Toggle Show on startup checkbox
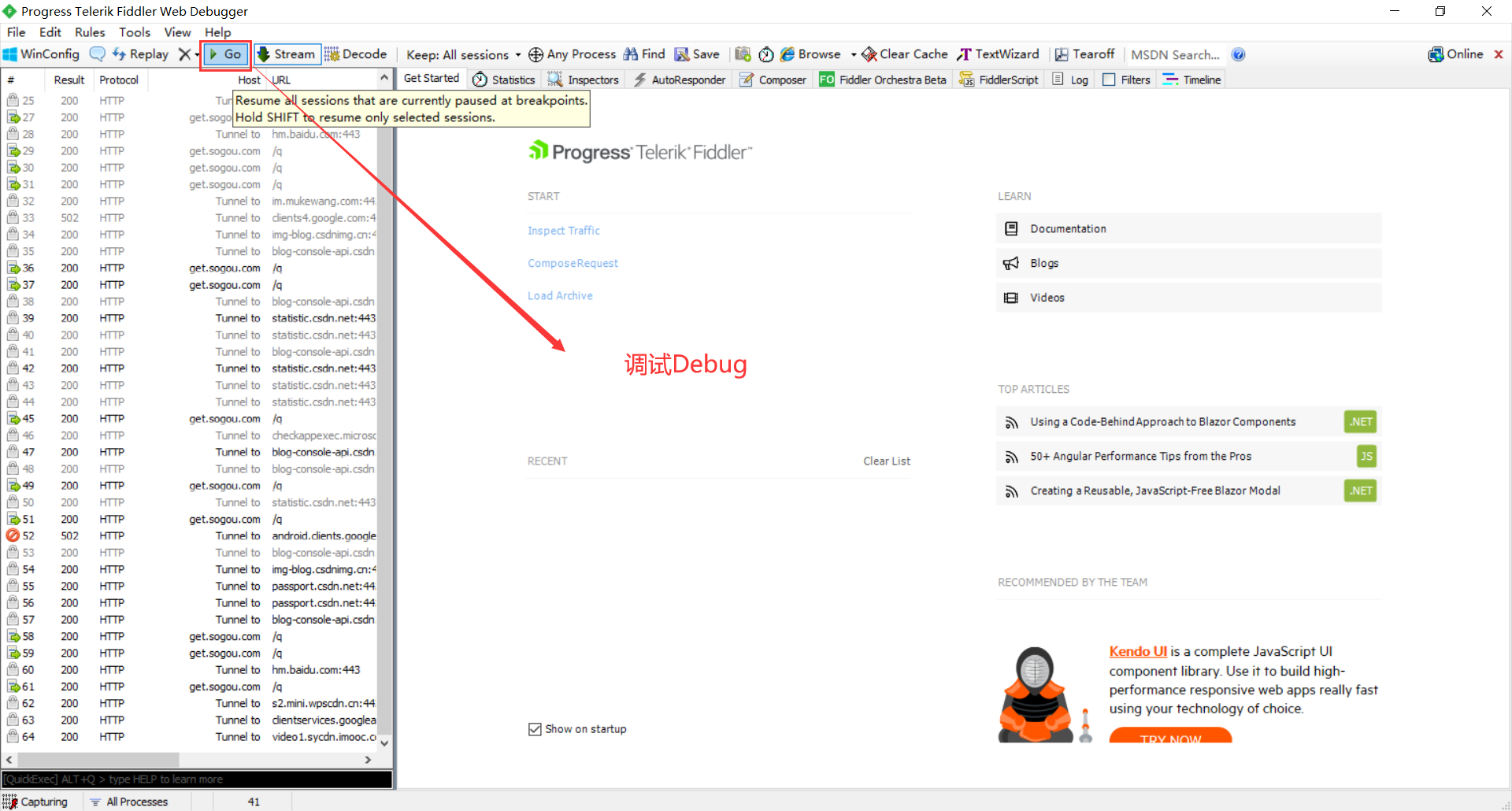Image resolution: width=1512 pixels, height=811 pixels. [x=535, y=729]
